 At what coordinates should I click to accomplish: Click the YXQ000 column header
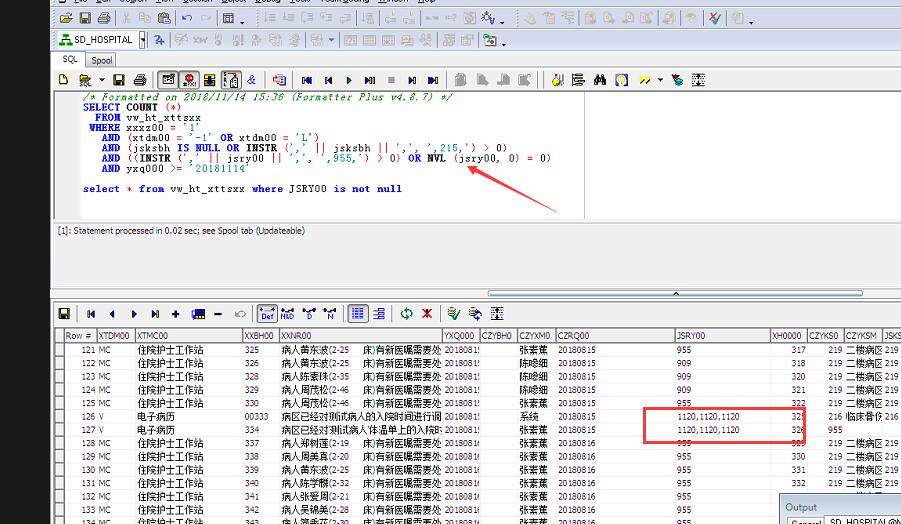[461, 336]
